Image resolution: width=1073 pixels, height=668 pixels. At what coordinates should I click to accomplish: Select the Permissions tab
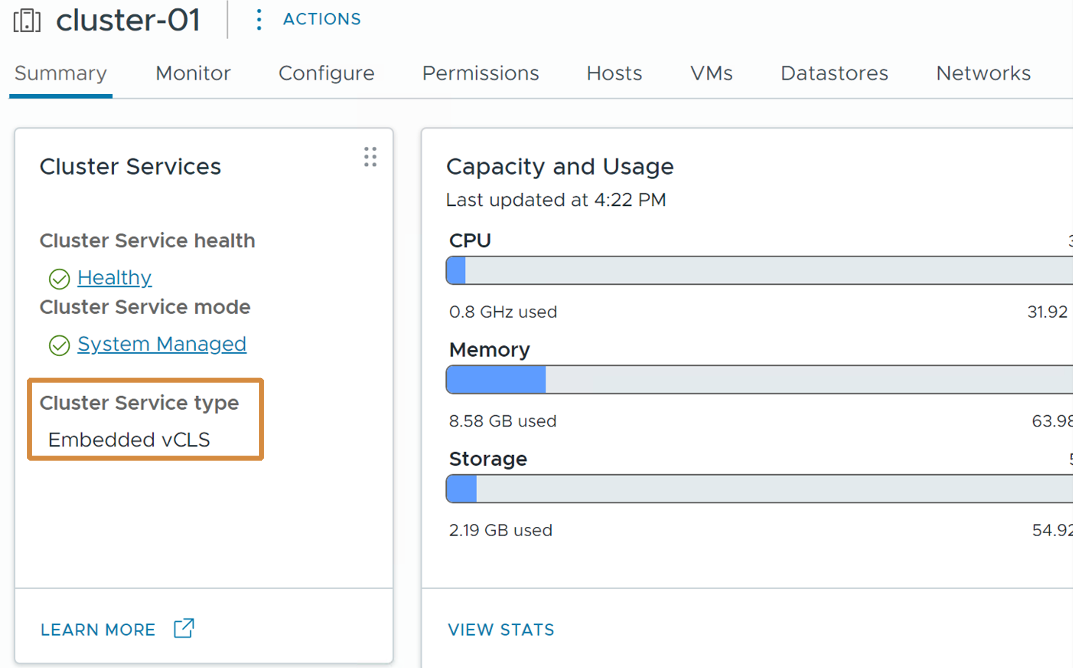pos(480,73)
